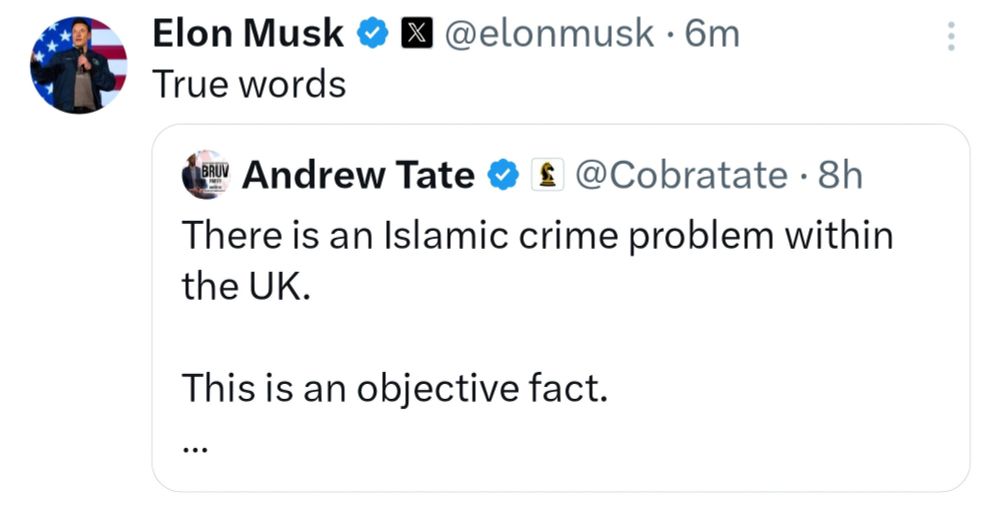Click the Andrew Tate display name
This screenshot has height=519, width=1000.
tap(358, 175)
